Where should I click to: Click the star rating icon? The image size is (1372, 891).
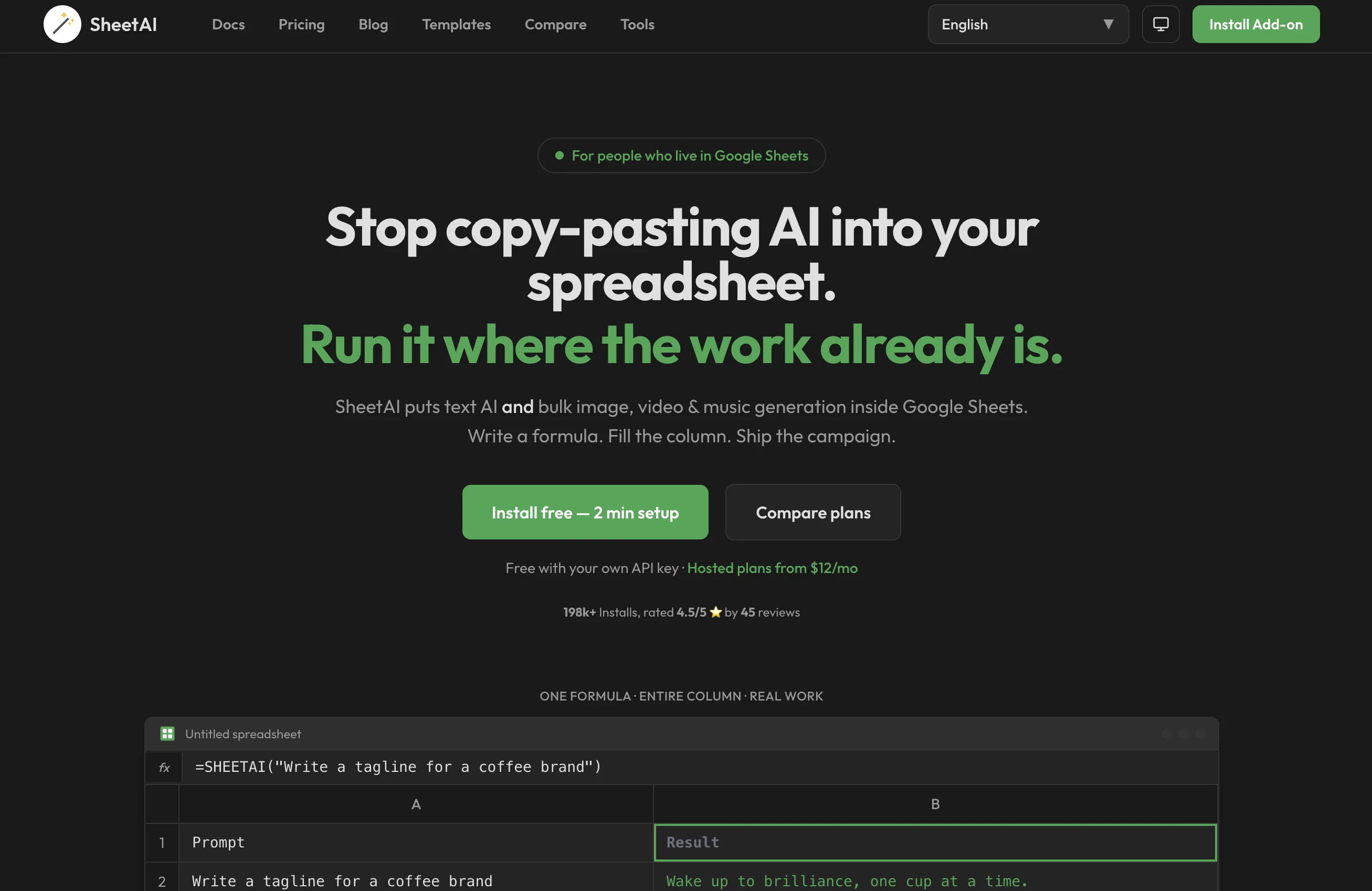715,611
